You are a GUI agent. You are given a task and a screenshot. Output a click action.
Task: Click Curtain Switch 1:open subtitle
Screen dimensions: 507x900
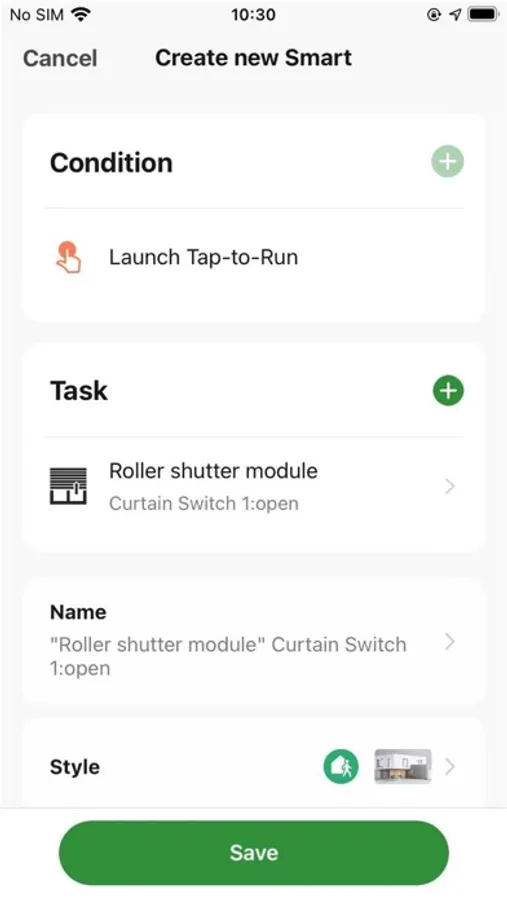[x=204, y=503]
